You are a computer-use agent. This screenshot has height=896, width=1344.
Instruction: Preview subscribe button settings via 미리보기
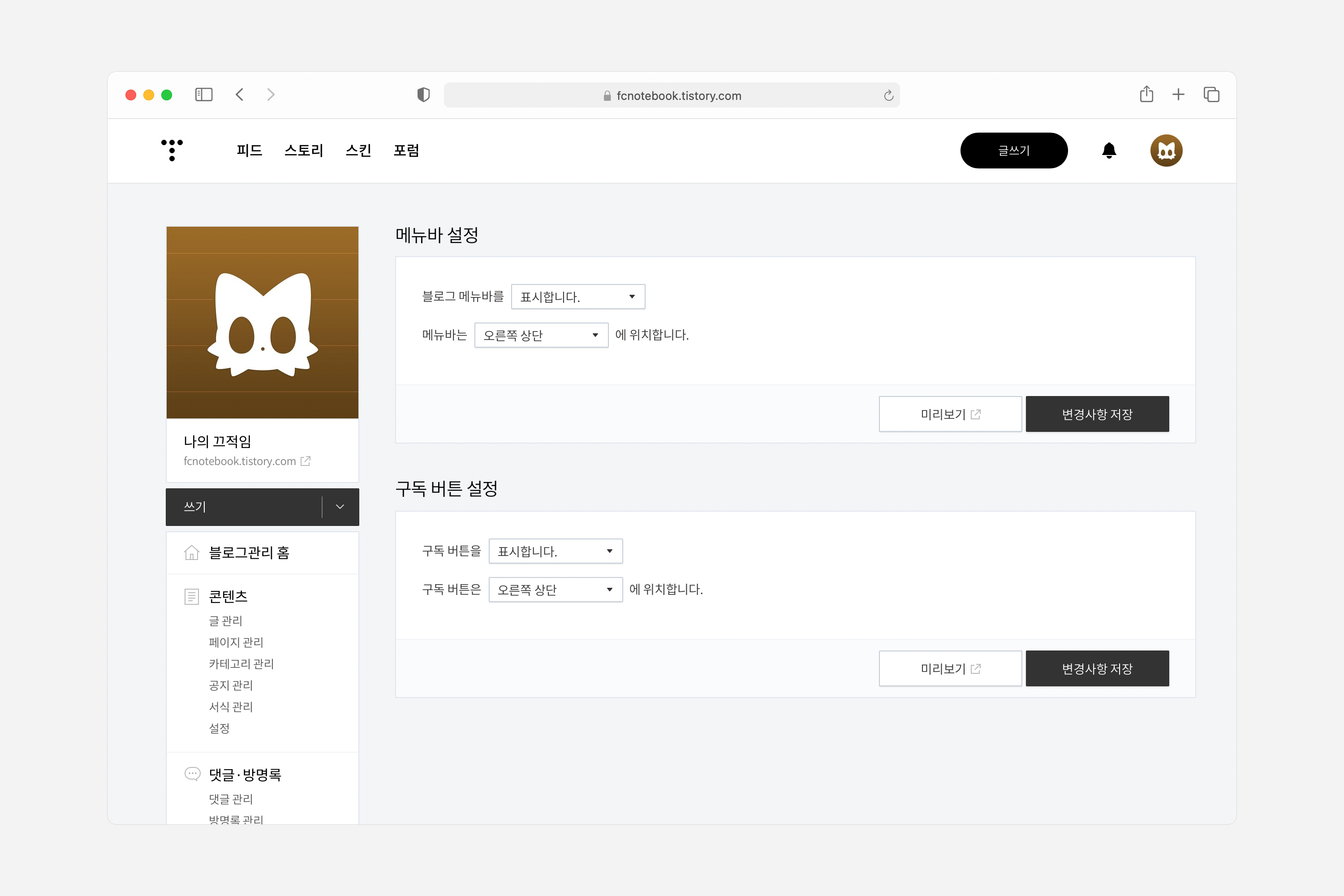tap(950, 668)
